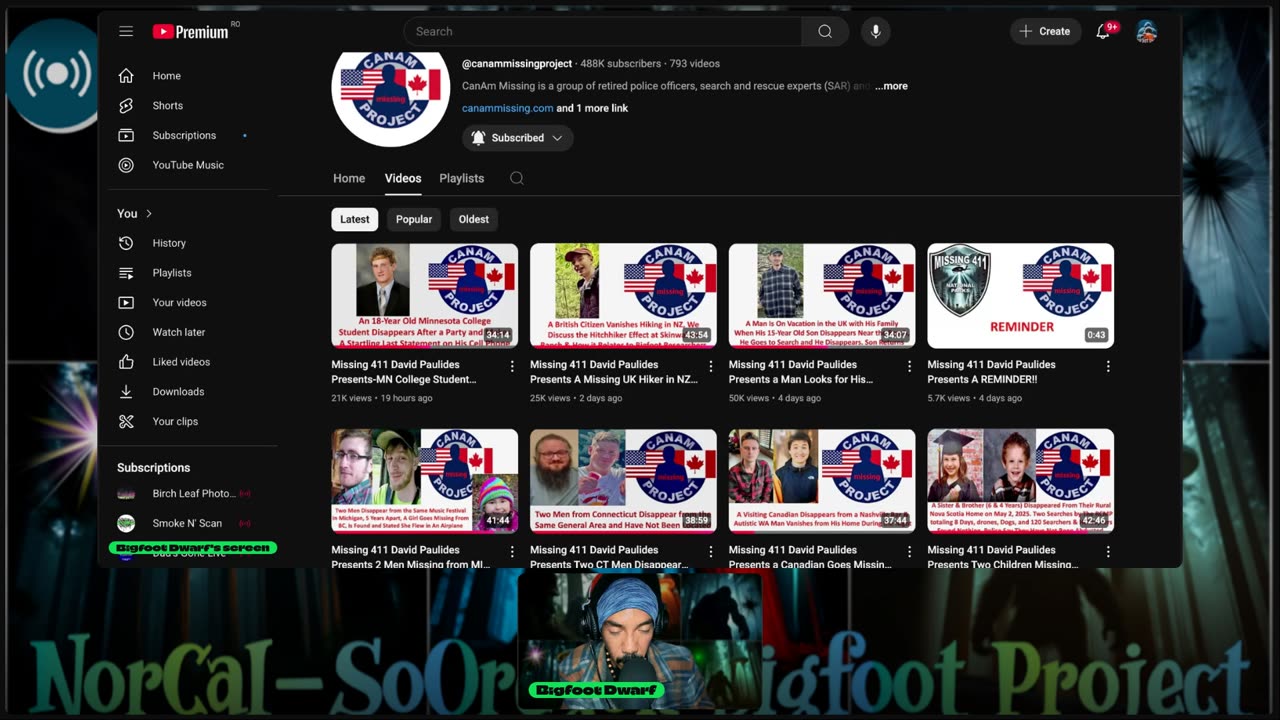
Task: Click the @canammissingproject handle text
Action: coord(517,63)
